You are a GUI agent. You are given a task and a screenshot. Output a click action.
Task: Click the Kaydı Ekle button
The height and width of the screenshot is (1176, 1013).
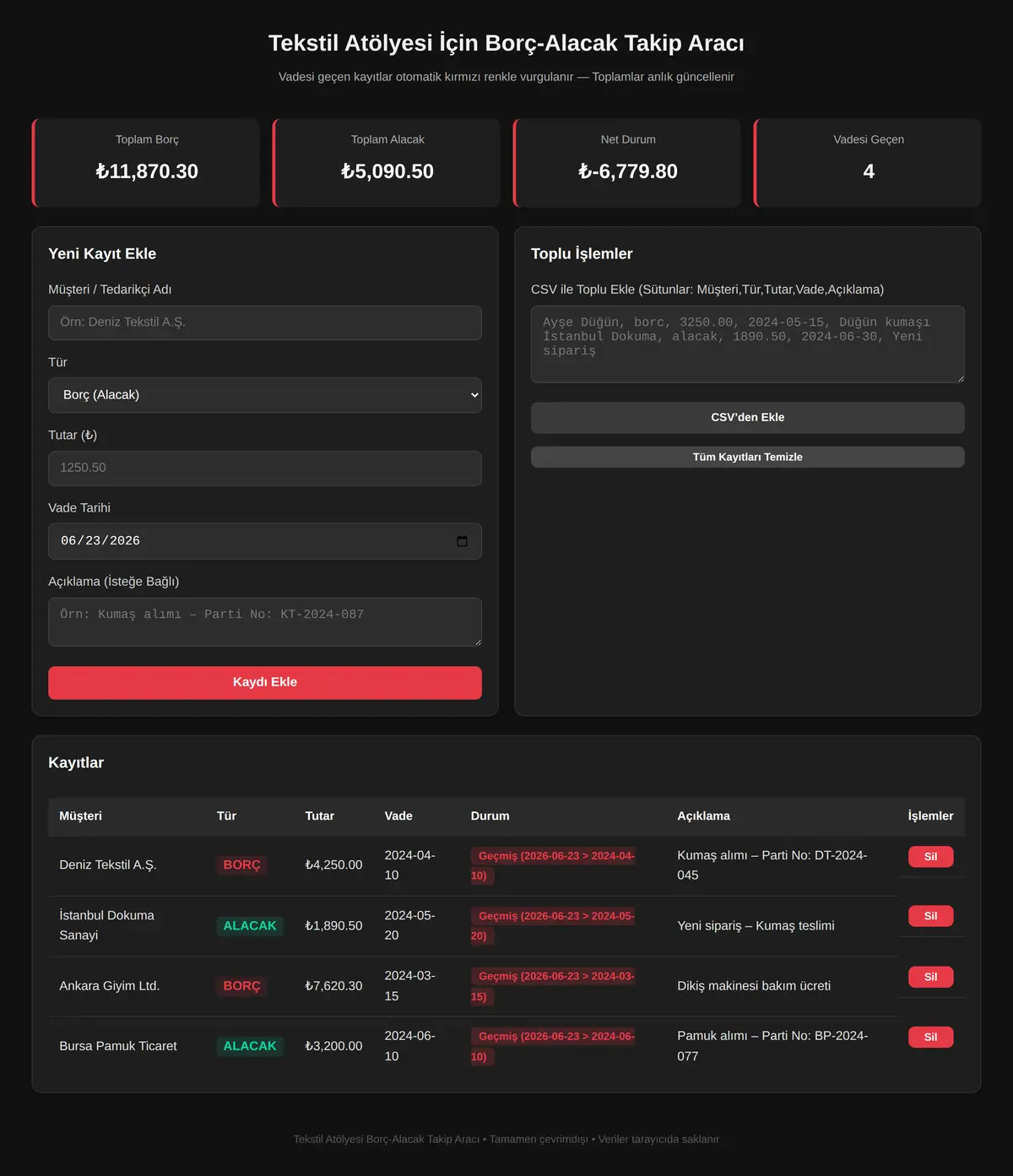click(x=265, y=683)
